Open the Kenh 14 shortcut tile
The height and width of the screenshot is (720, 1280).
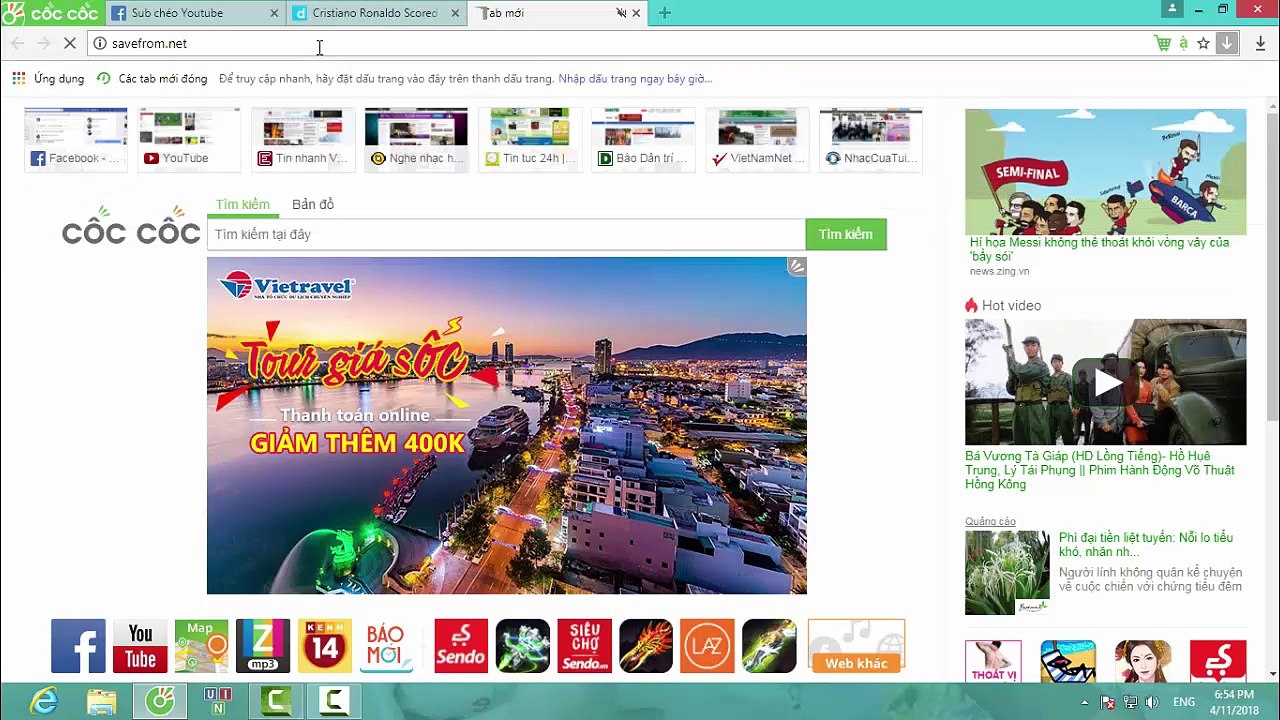[324, 646]
